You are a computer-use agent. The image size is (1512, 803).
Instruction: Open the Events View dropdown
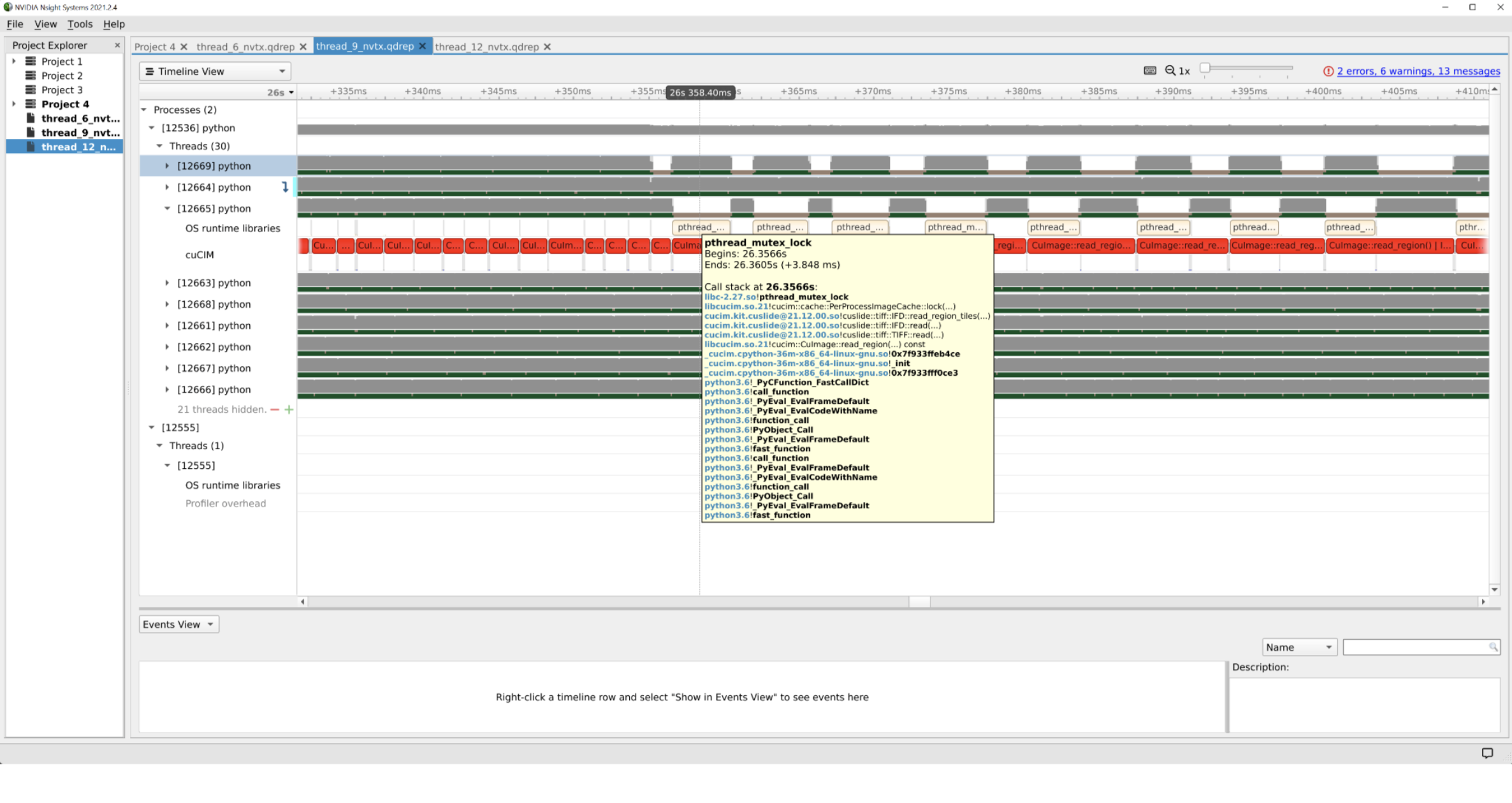click(179, 624)
